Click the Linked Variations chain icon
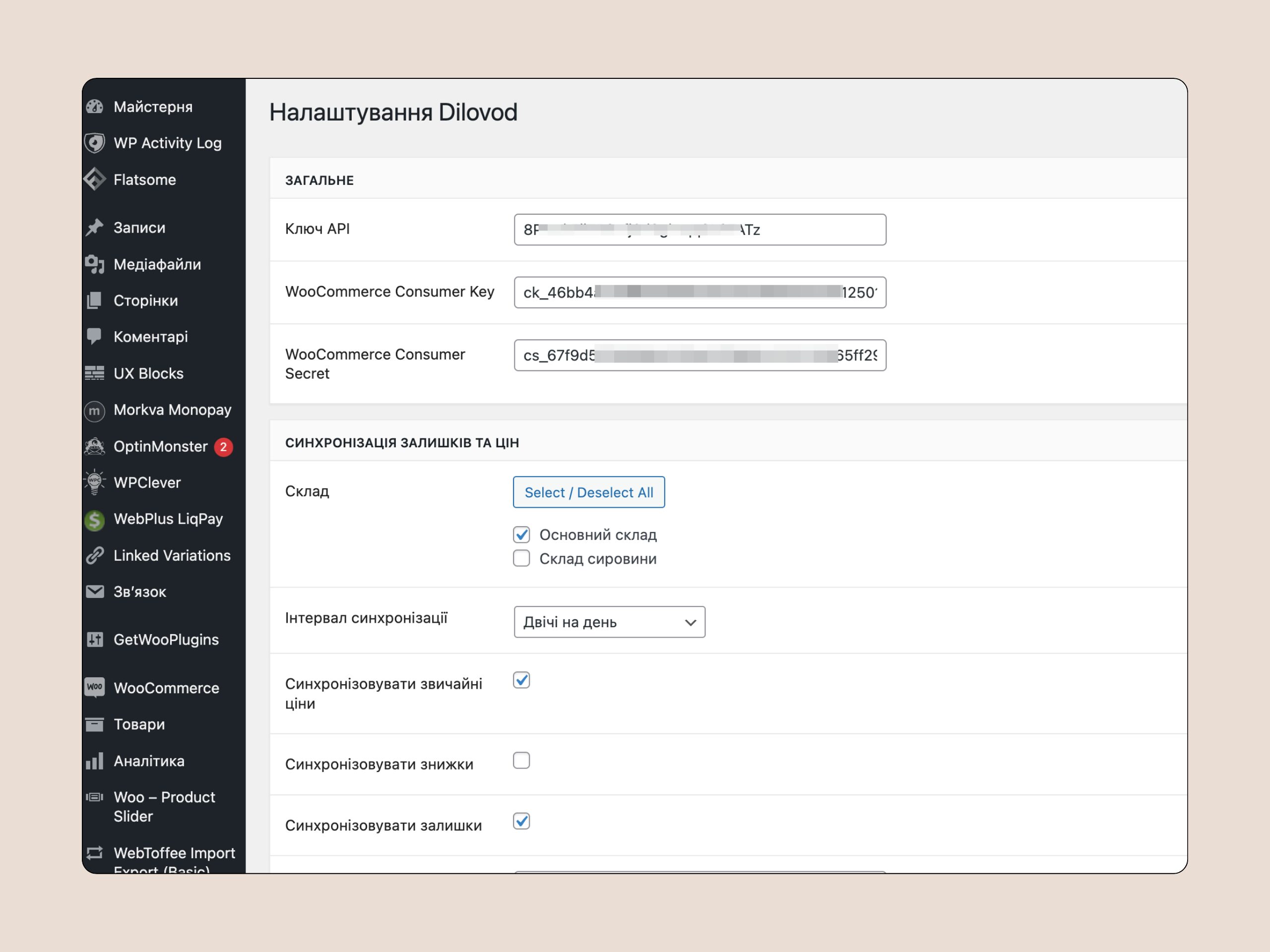 [x=95, y=555]
